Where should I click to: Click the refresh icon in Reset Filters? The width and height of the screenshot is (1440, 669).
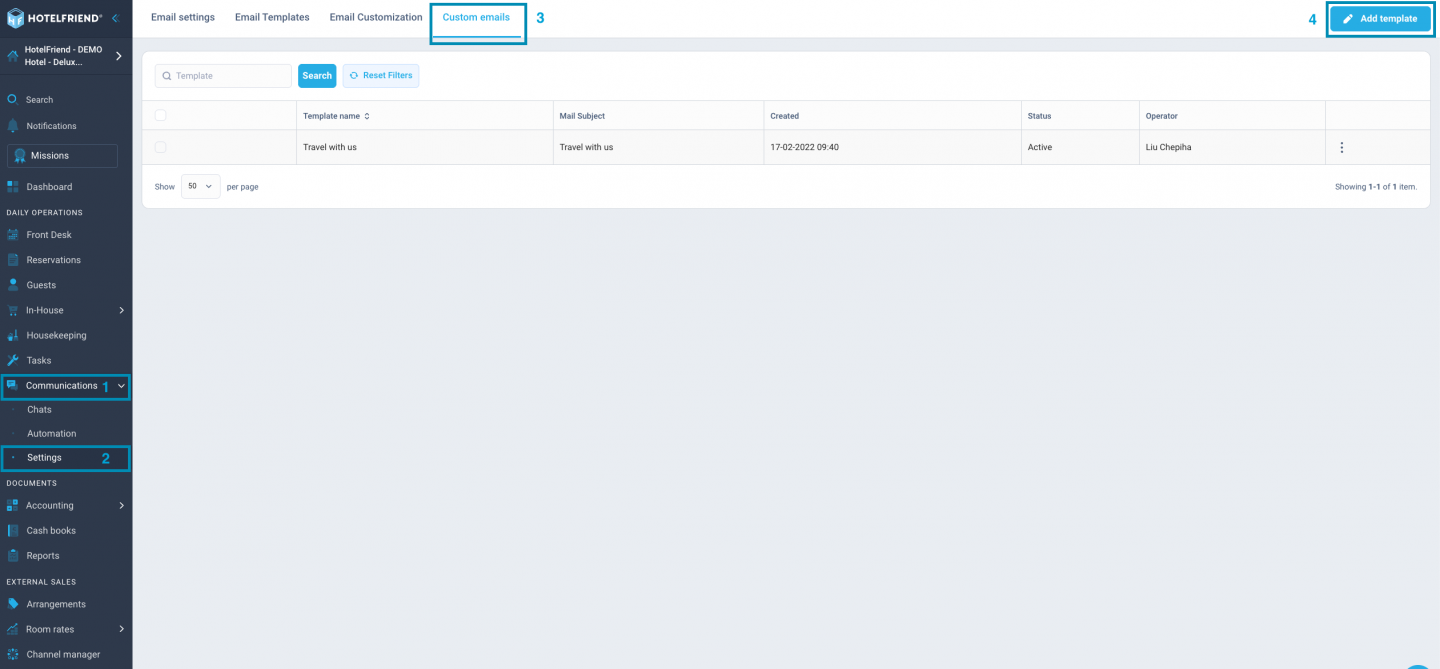tap(354, 76)
